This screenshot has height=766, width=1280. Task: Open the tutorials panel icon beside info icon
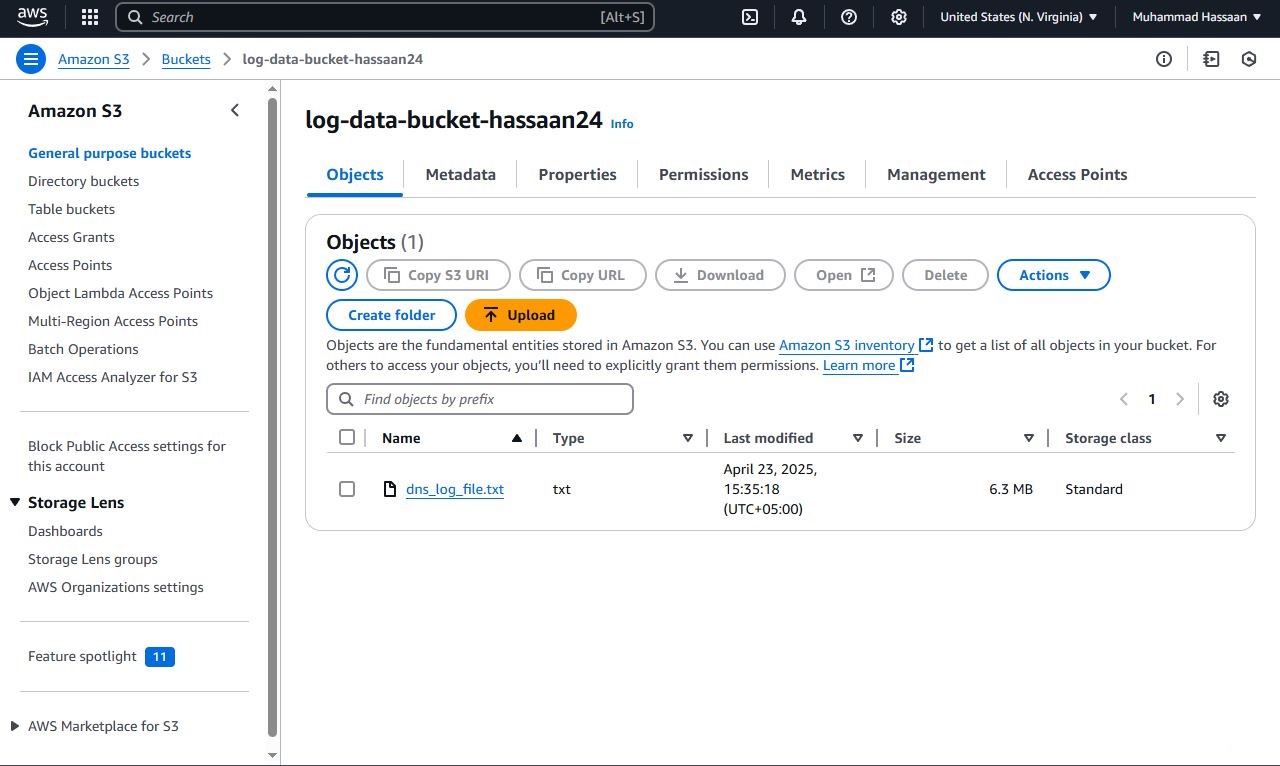pyautogui.click(x=1211, y=59)
